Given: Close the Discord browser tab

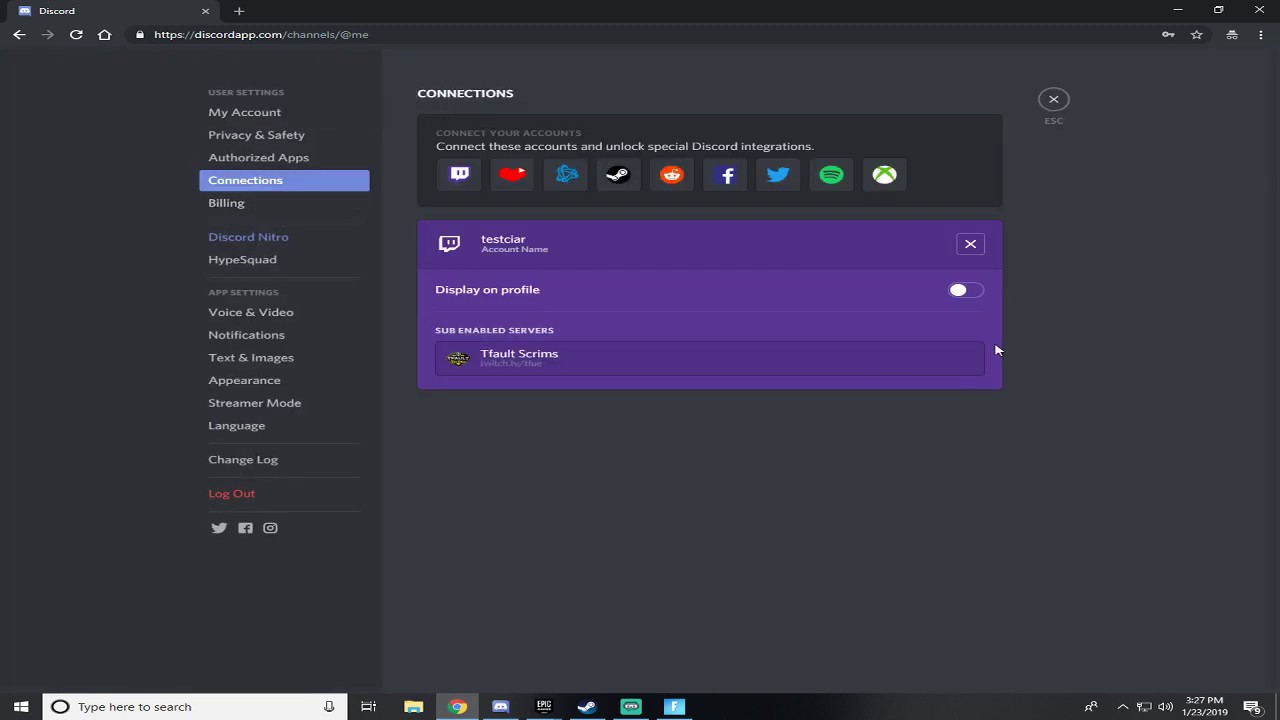Looking at the screenshot, I should point(205,11).
